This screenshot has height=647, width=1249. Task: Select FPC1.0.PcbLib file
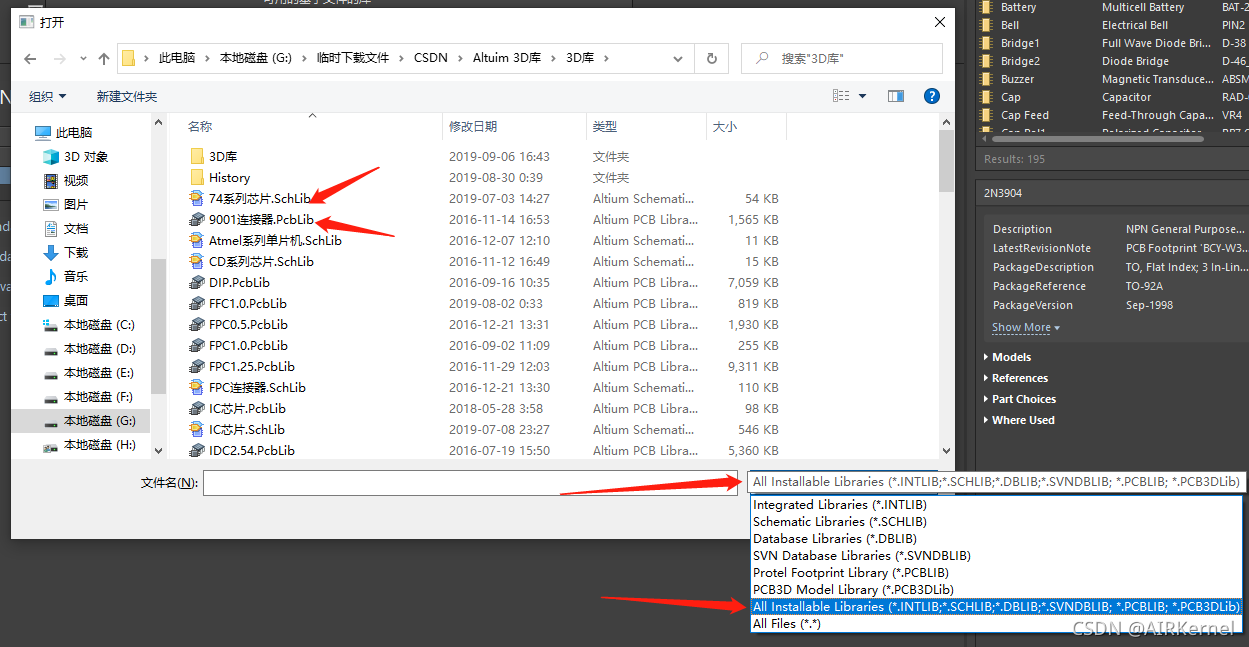(248, 346)
